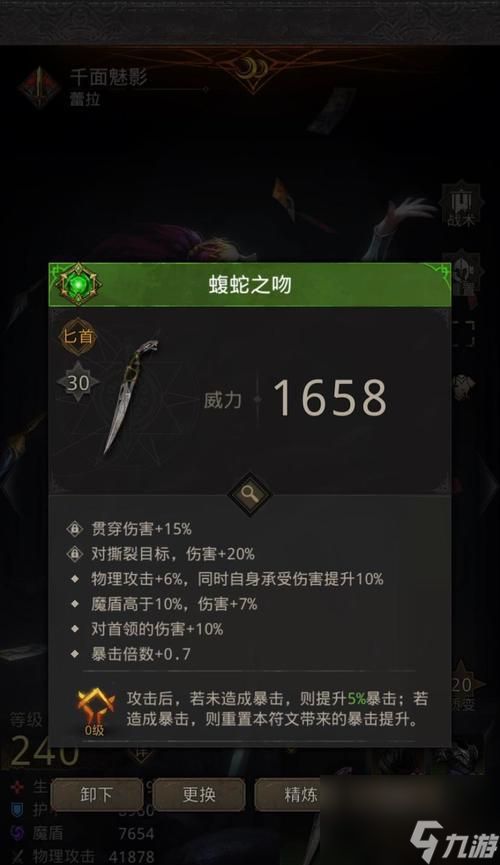Tap the 魔盾 stat icon
The height and width of the screenshot is (865, 500).
pyautogui.click(x=18, y=832)
